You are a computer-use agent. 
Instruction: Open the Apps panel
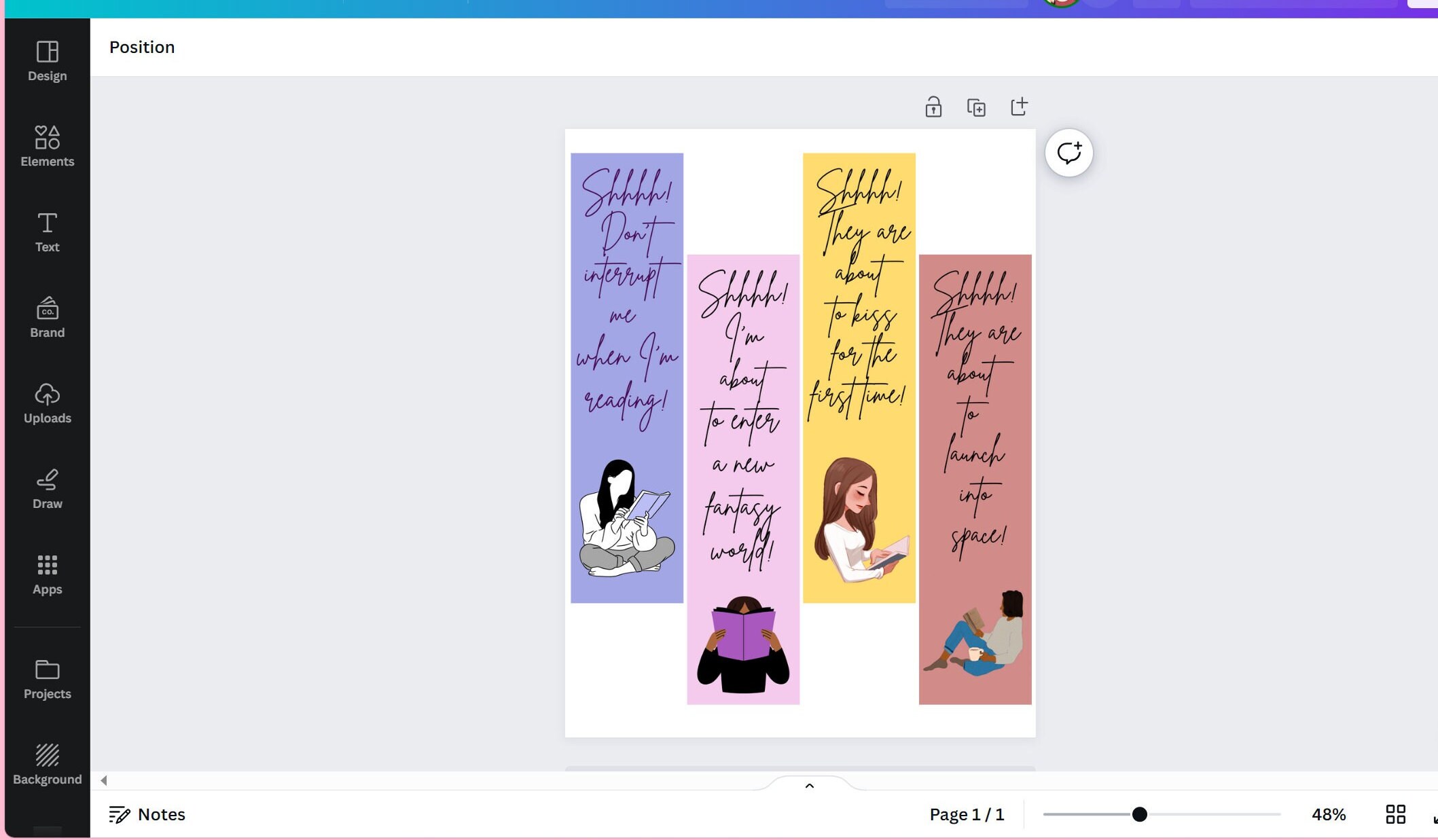[x=46, y=573]
